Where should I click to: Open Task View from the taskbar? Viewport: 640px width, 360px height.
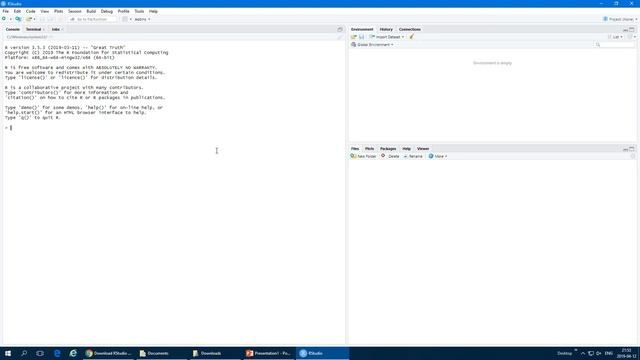click(40, 353)
